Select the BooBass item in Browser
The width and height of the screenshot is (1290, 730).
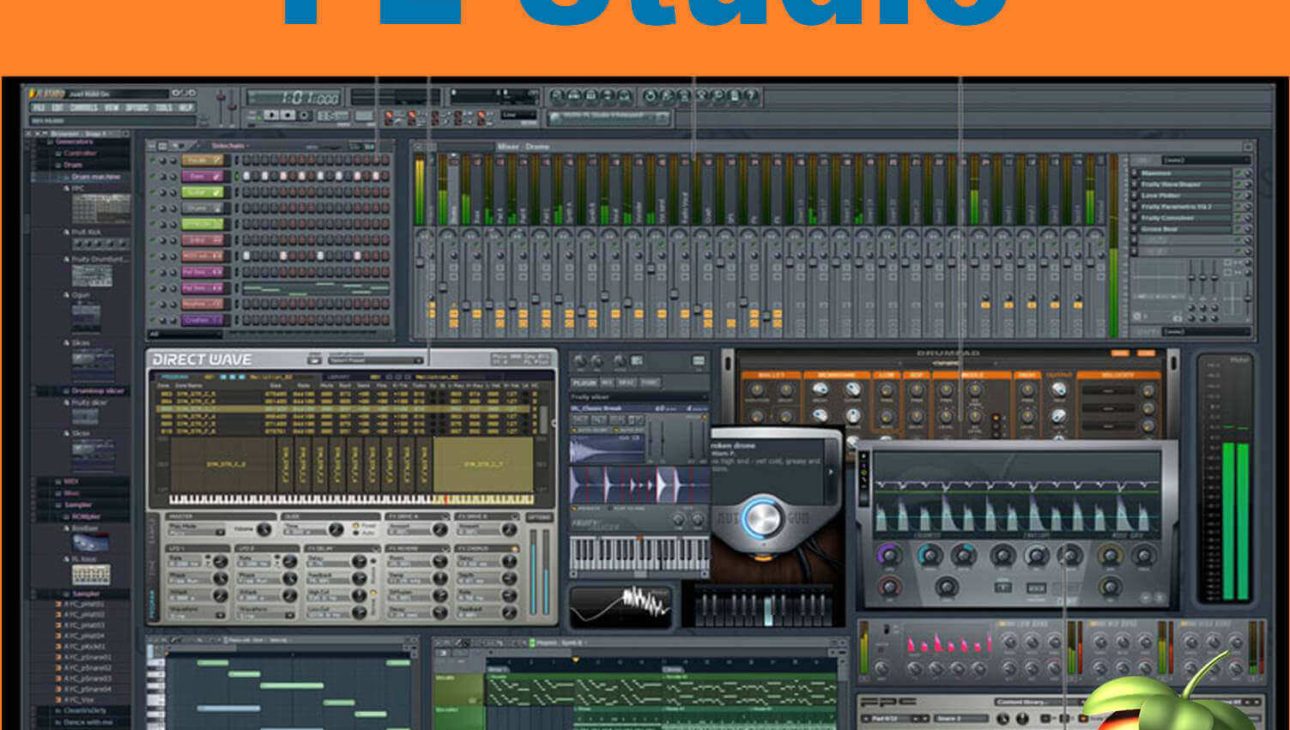coord(85,528)
